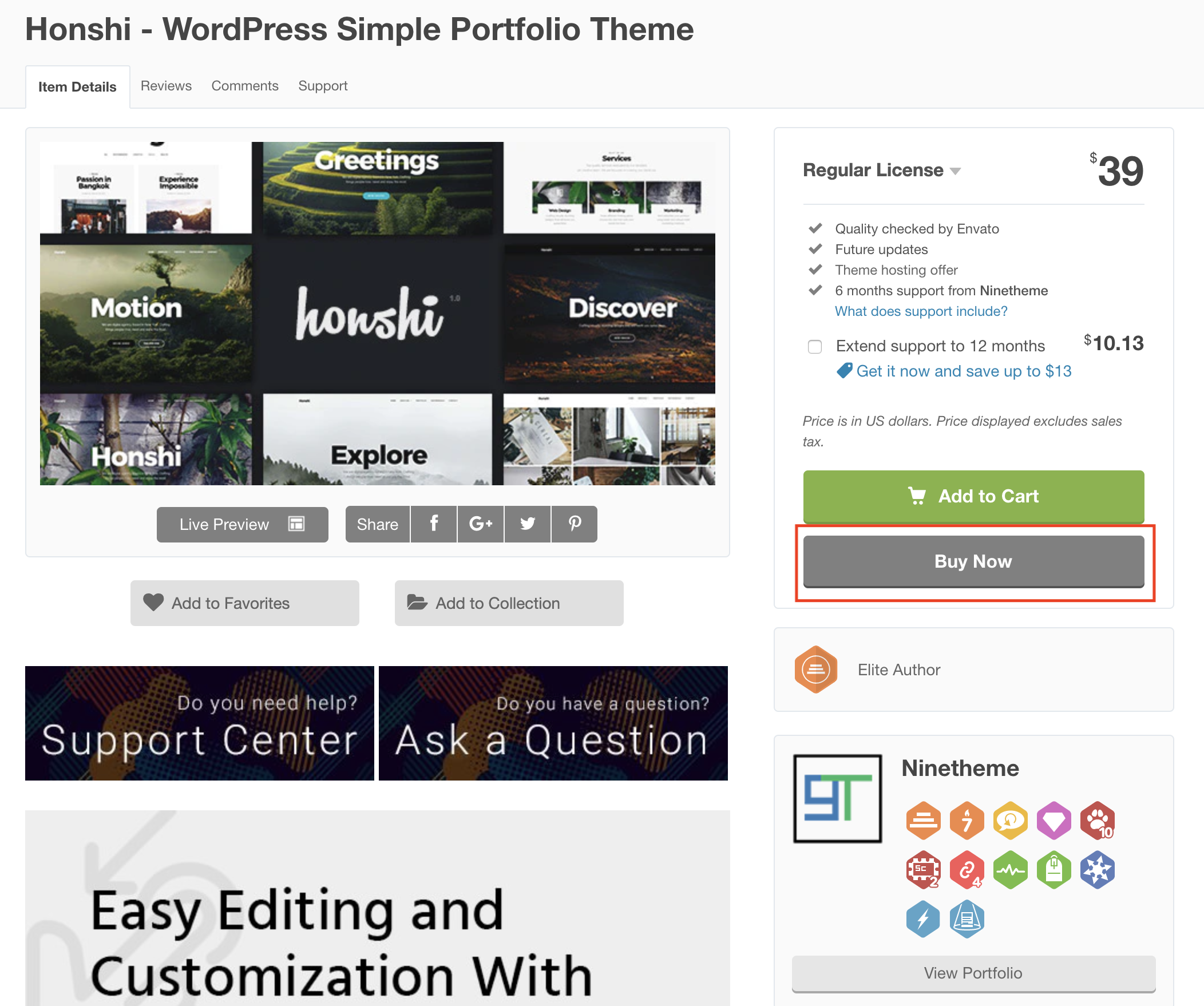
Task: Click the blue document hexagon badge
Action: 967,919
